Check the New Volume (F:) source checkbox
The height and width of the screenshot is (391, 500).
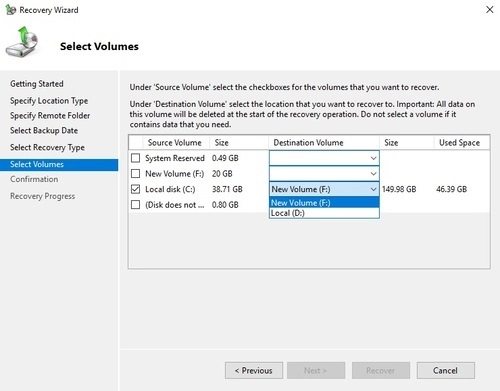coord(135,173)
